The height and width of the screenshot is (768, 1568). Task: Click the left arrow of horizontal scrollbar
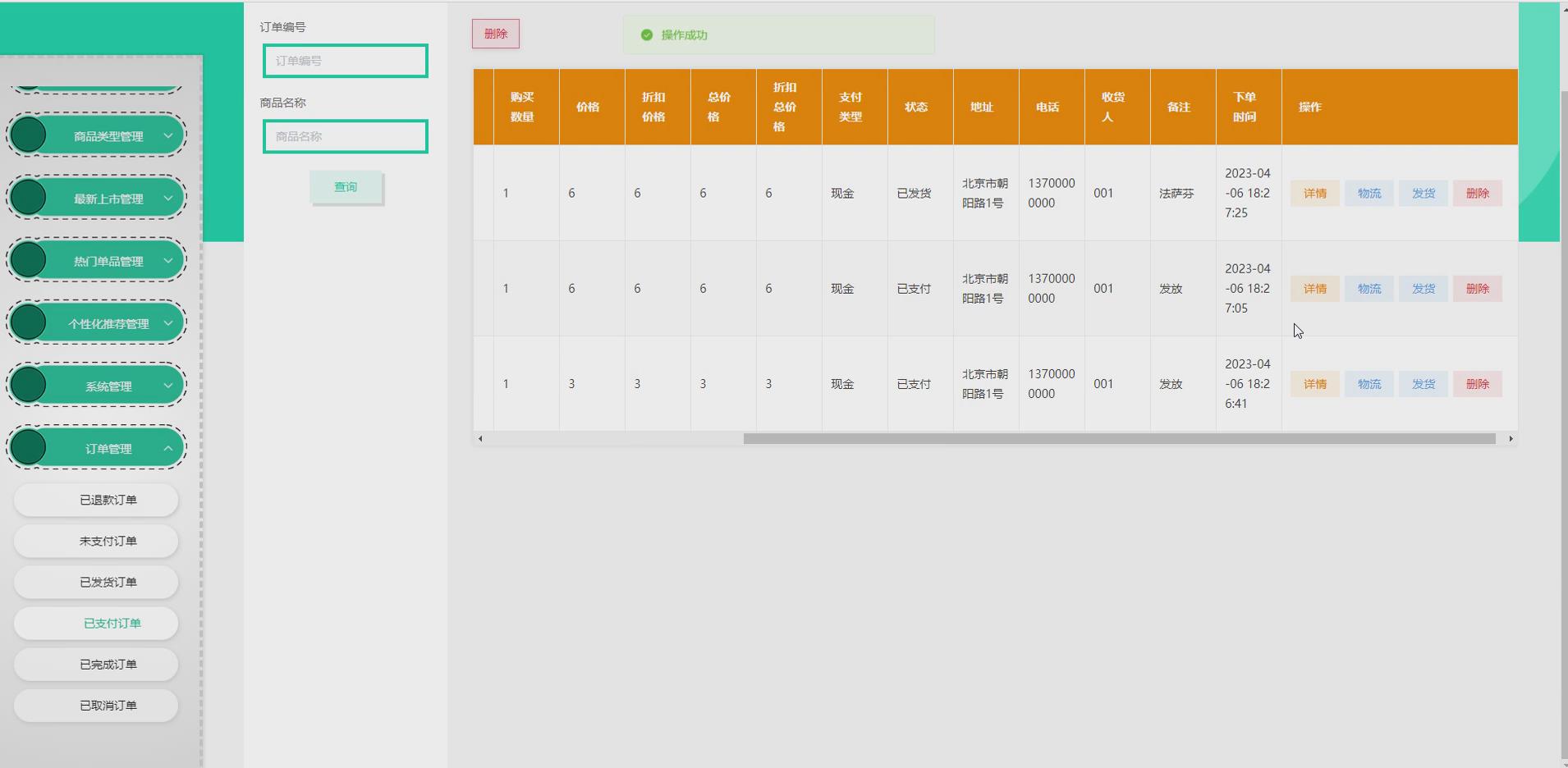(480, 439)
